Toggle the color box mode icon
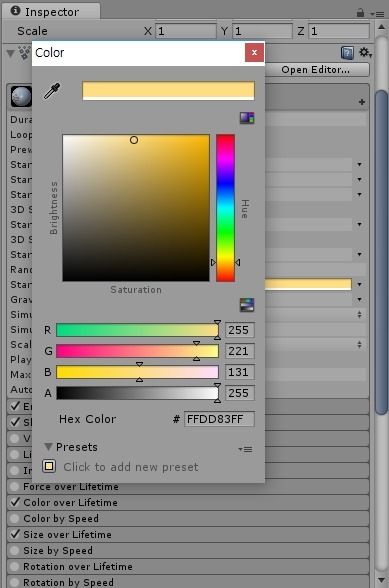The height and width of the screenshot is (588, 389). point(247,118)
